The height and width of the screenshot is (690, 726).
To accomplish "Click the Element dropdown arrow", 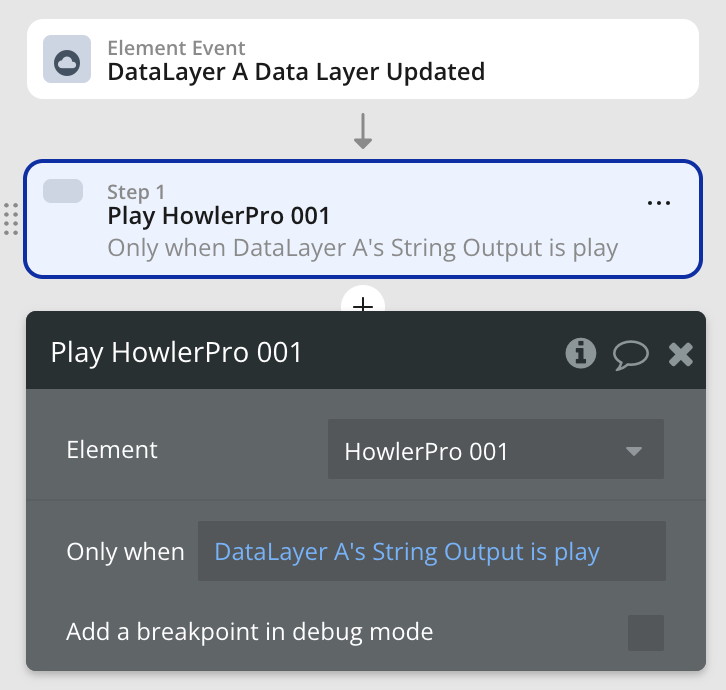I will point(633,451).
